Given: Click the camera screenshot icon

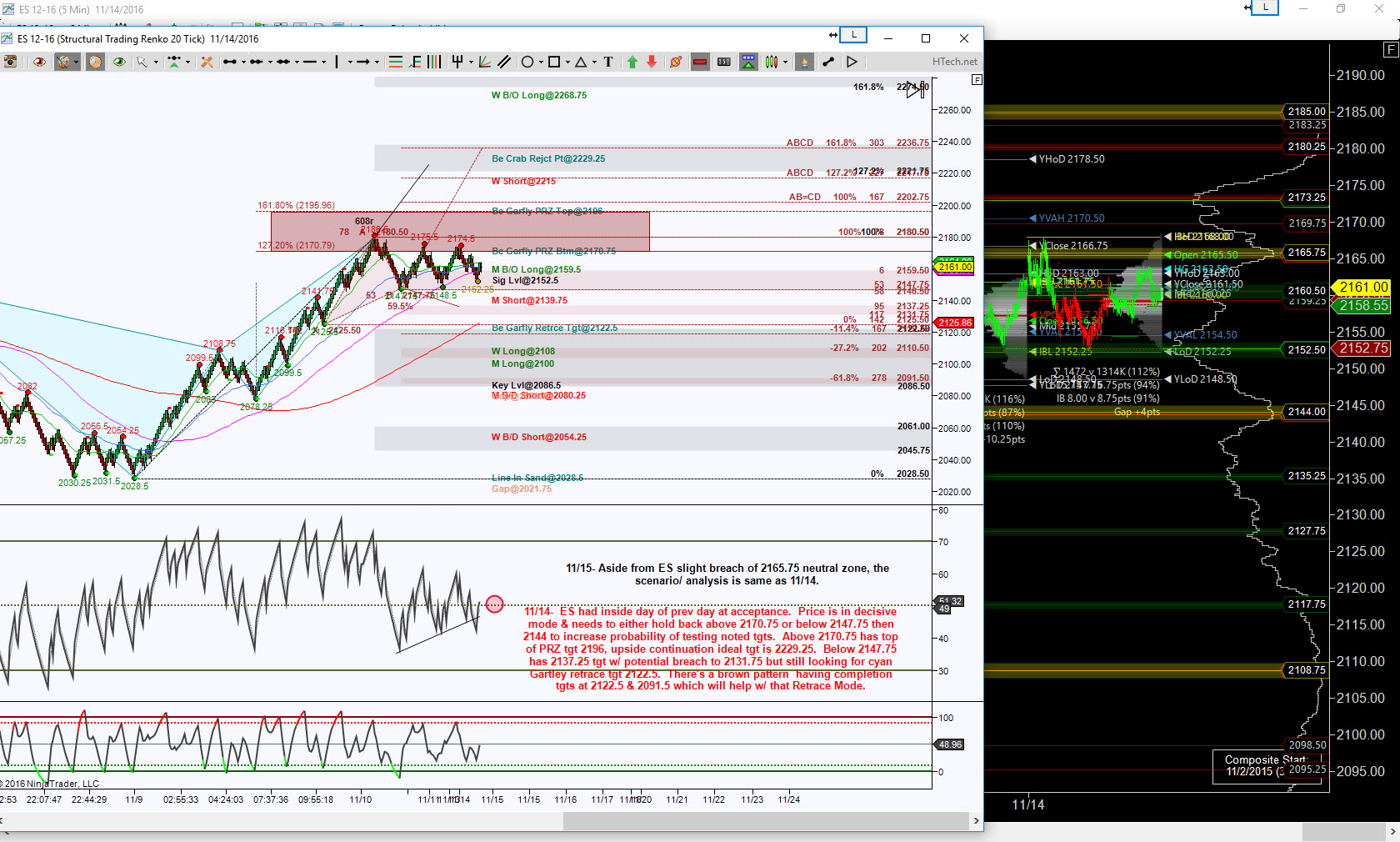Looking at the screenshot, I should pyautogui.click(x=10, y=62).
